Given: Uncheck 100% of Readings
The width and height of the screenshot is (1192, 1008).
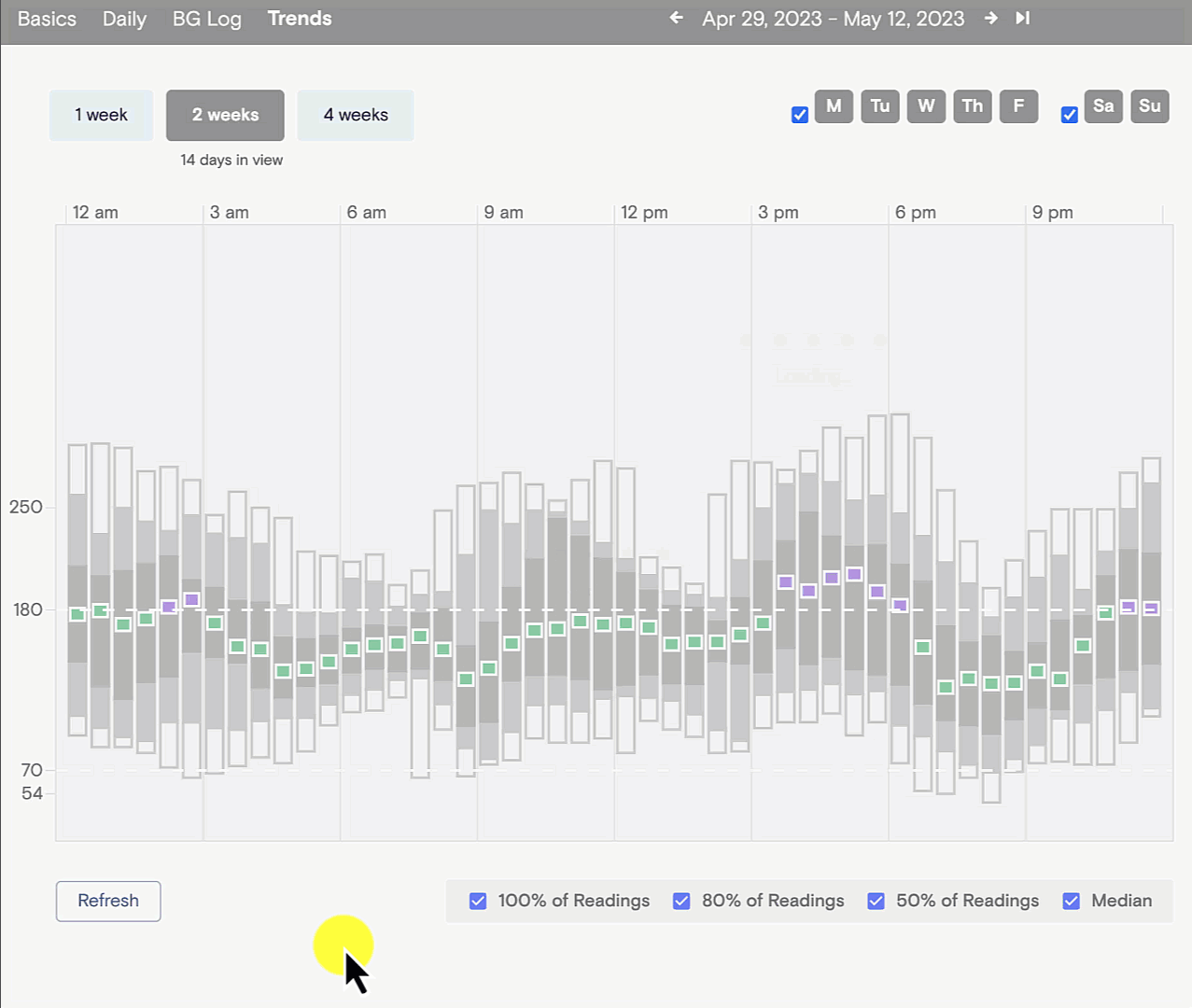Looking at the screenshot, I should tap(478, 901).
